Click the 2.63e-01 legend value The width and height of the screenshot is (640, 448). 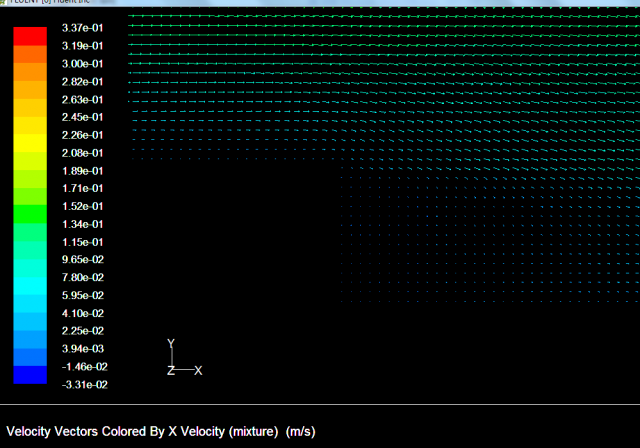(83, 99)
